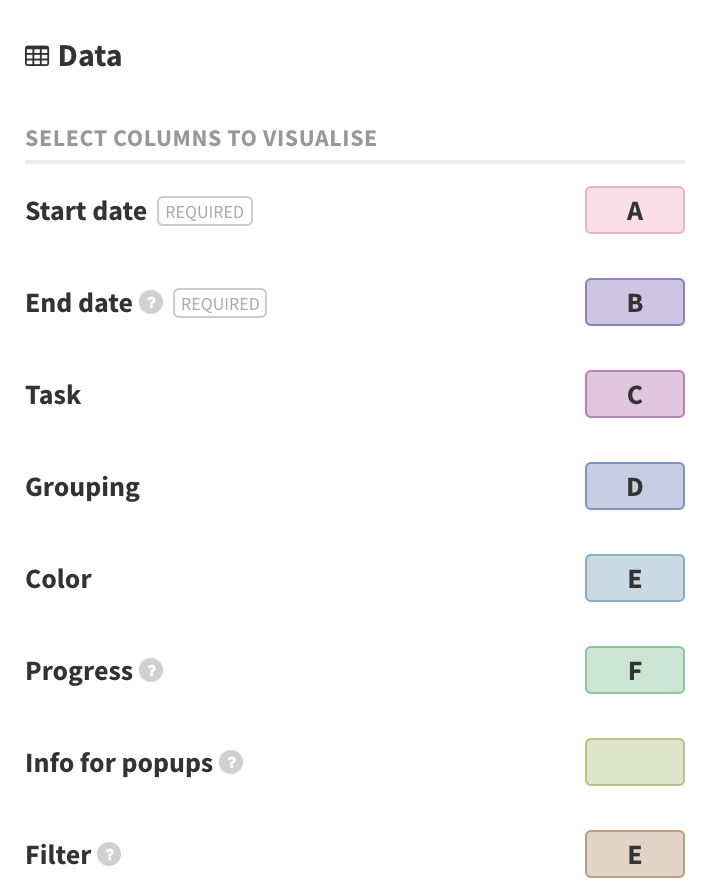Click the Color column field E
This screenshot has height=893, width=720.
click(x=635, y=578)
